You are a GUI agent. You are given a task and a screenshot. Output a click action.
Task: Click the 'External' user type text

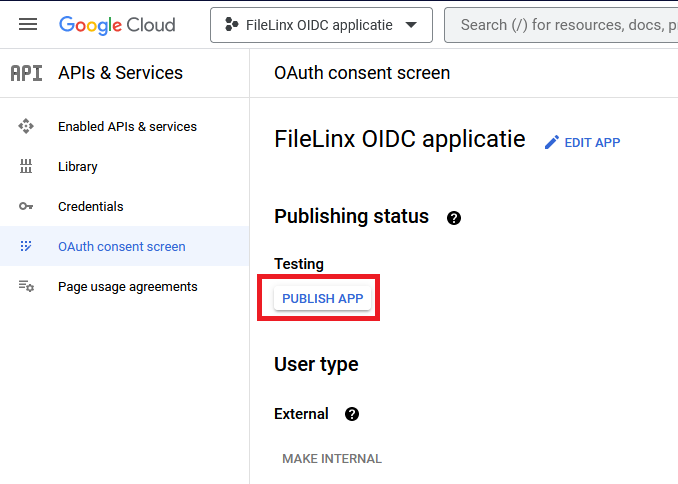[301, 414]
